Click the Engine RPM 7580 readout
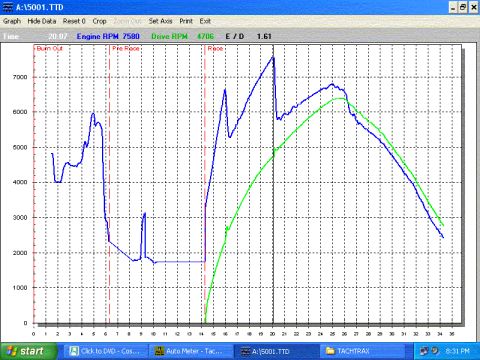 point(108,36)
